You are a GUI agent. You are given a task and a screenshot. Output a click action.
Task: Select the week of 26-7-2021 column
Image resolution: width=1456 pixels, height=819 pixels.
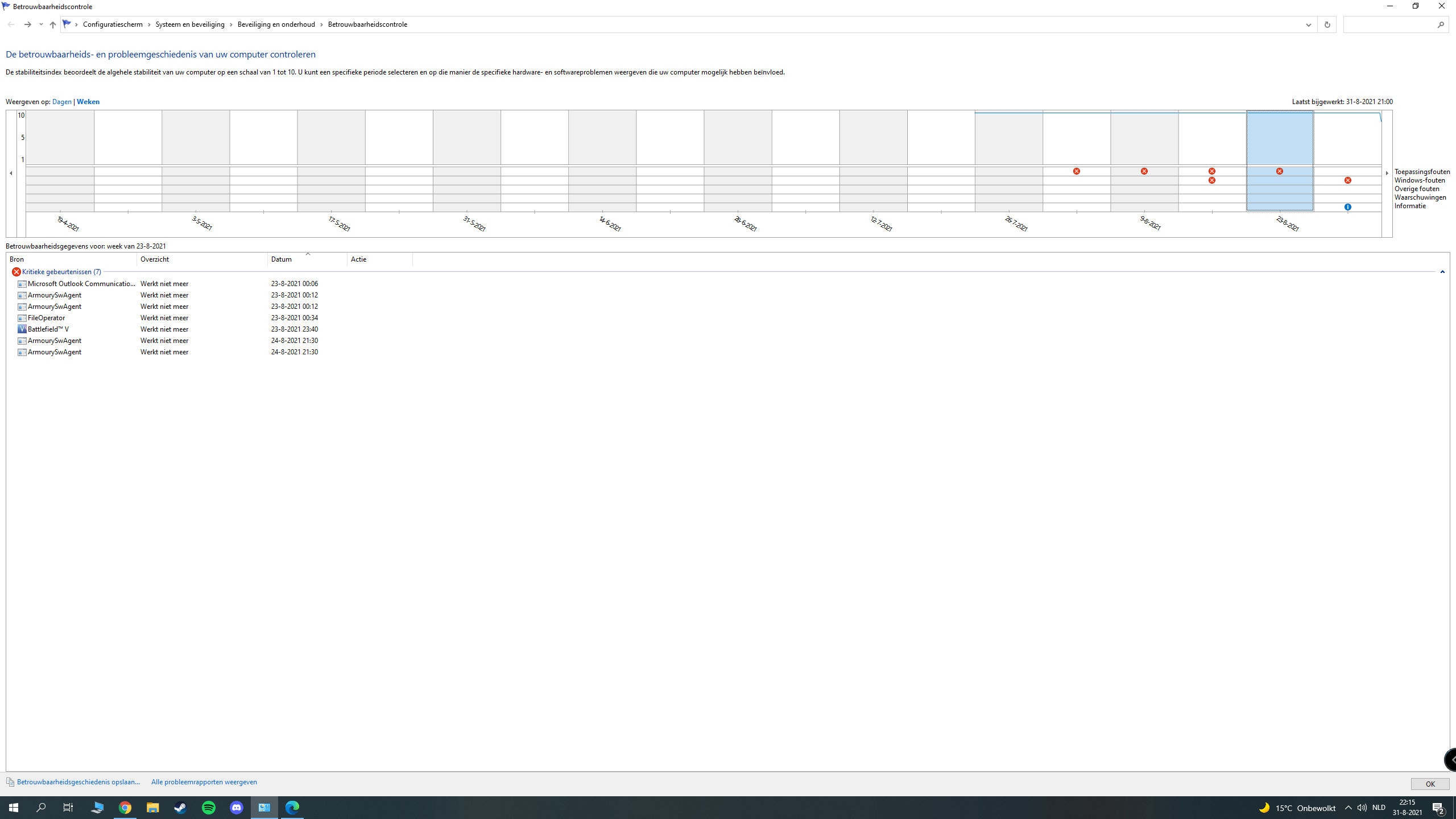(1009, 160)
